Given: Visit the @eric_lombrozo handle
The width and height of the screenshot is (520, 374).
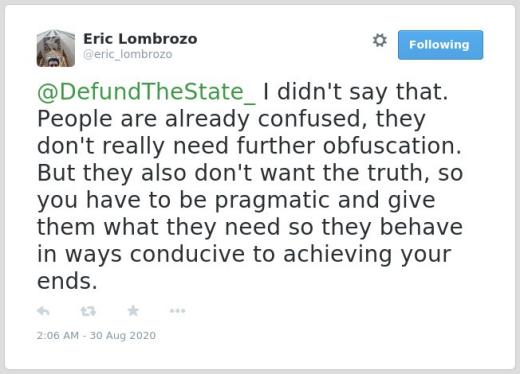Looking at the screenshot, I should (x=128, y=54).
